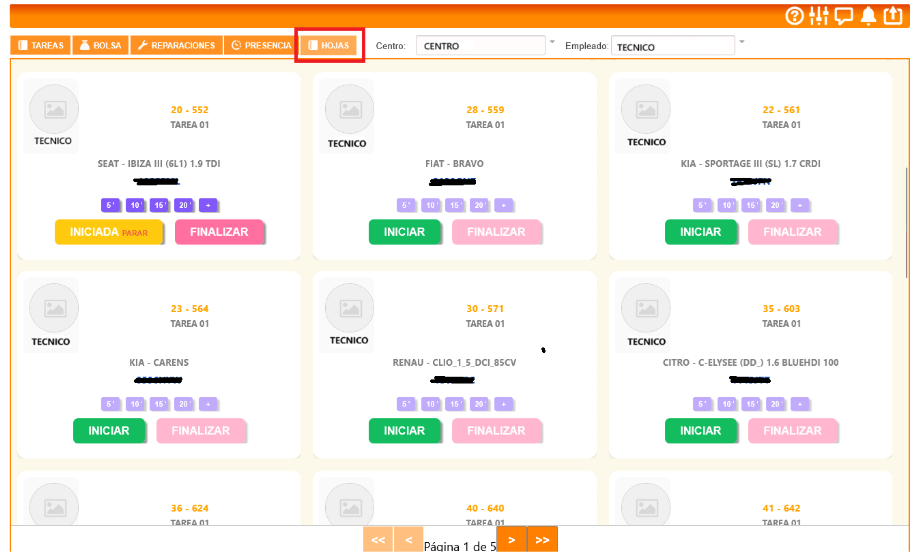Screen dimensions: 920x558
Task: Click the + time button on SEAT IBIZA card
Action: [208, 205]
